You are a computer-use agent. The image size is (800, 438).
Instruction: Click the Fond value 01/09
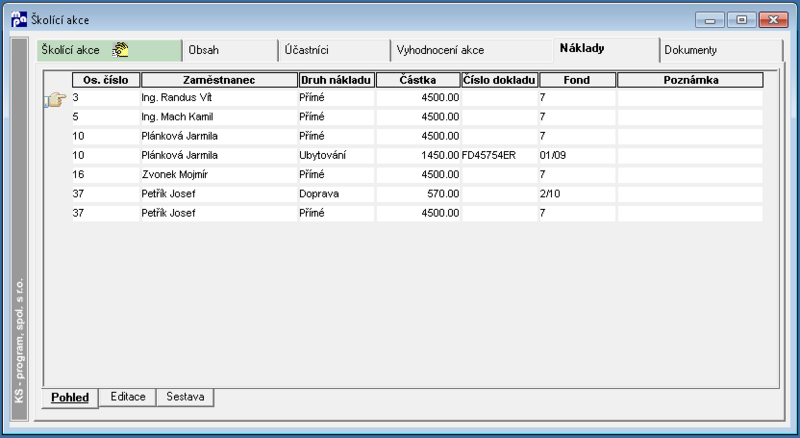pyautogui.click(x=577, y=155)
